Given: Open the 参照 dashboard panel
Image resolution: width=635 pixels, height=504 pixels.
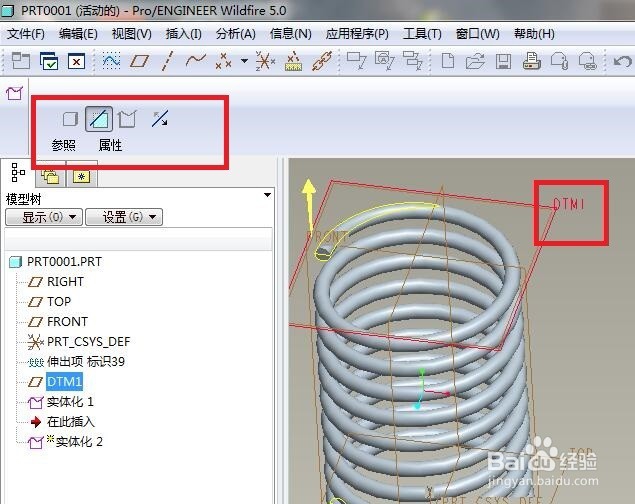Looking at the screenshot, I should point(64,145).
